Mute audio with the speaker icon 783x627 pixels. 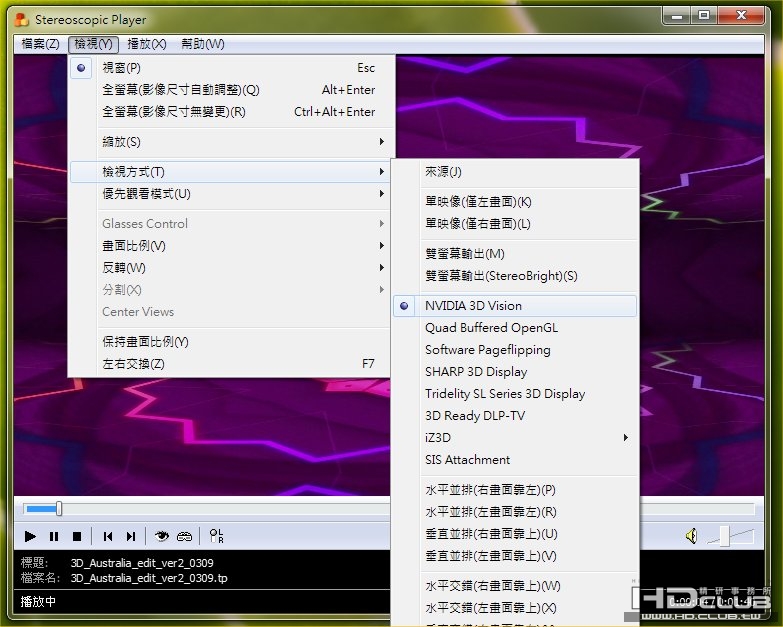point(691,536)
